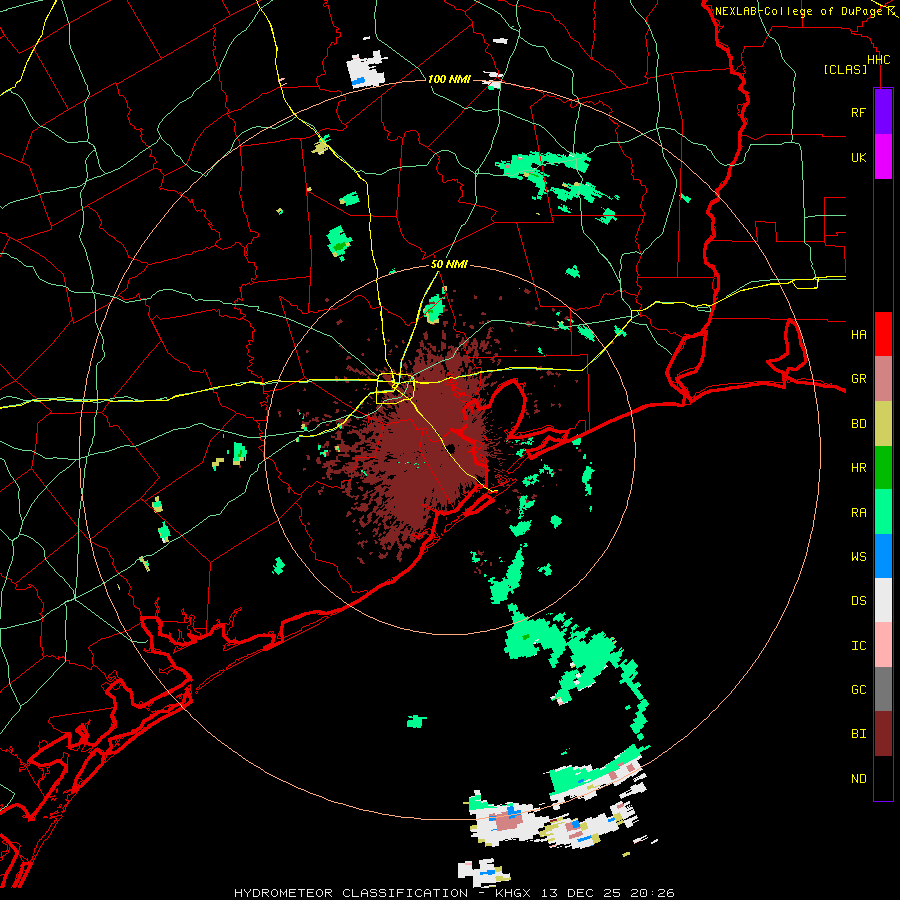Click the HHC product label
The width and height of the screenshot is (900, 900).
(878, 60)
